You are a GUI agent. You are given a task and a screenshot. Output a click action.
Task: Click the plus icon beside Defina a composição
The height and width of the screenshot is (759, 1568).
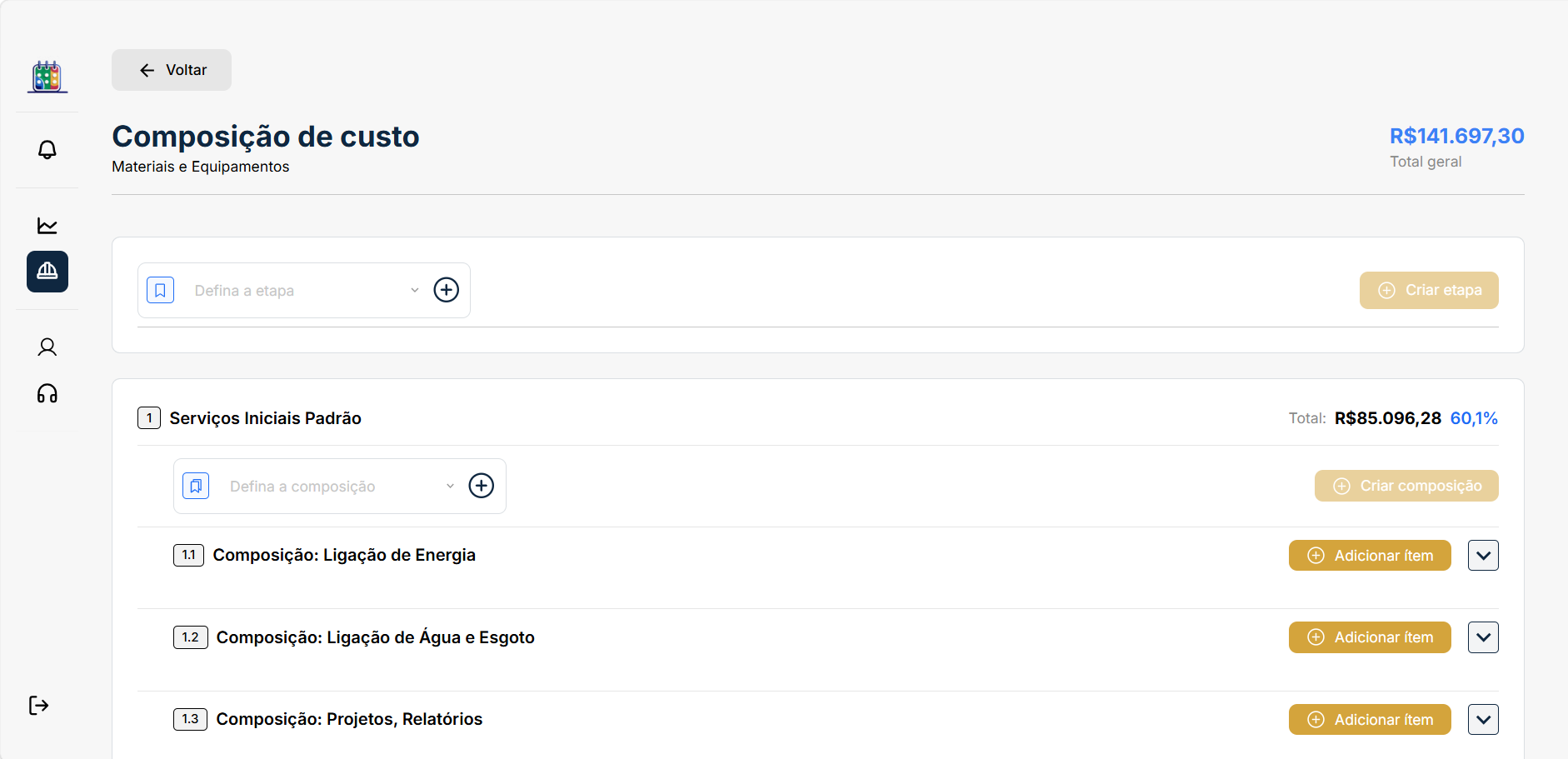click(x=482, y=486)
